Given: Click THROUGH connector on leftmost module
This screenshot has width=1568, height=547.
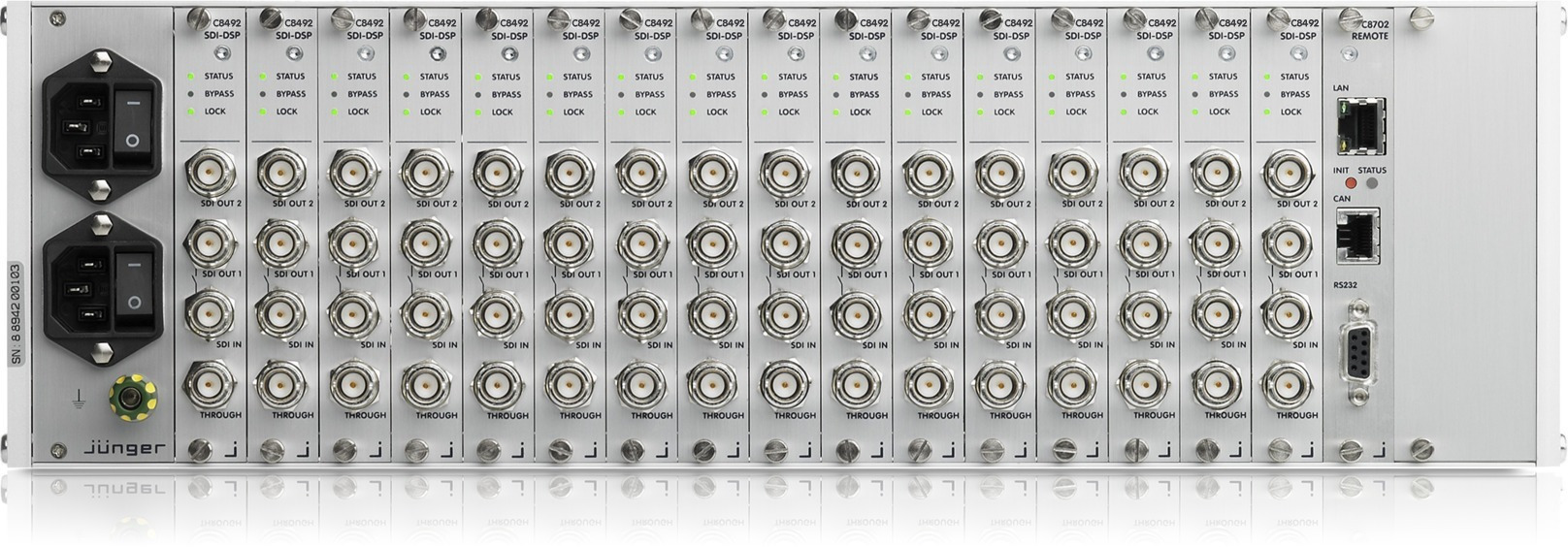Looking at the screenshot, I should click(210, 385).
